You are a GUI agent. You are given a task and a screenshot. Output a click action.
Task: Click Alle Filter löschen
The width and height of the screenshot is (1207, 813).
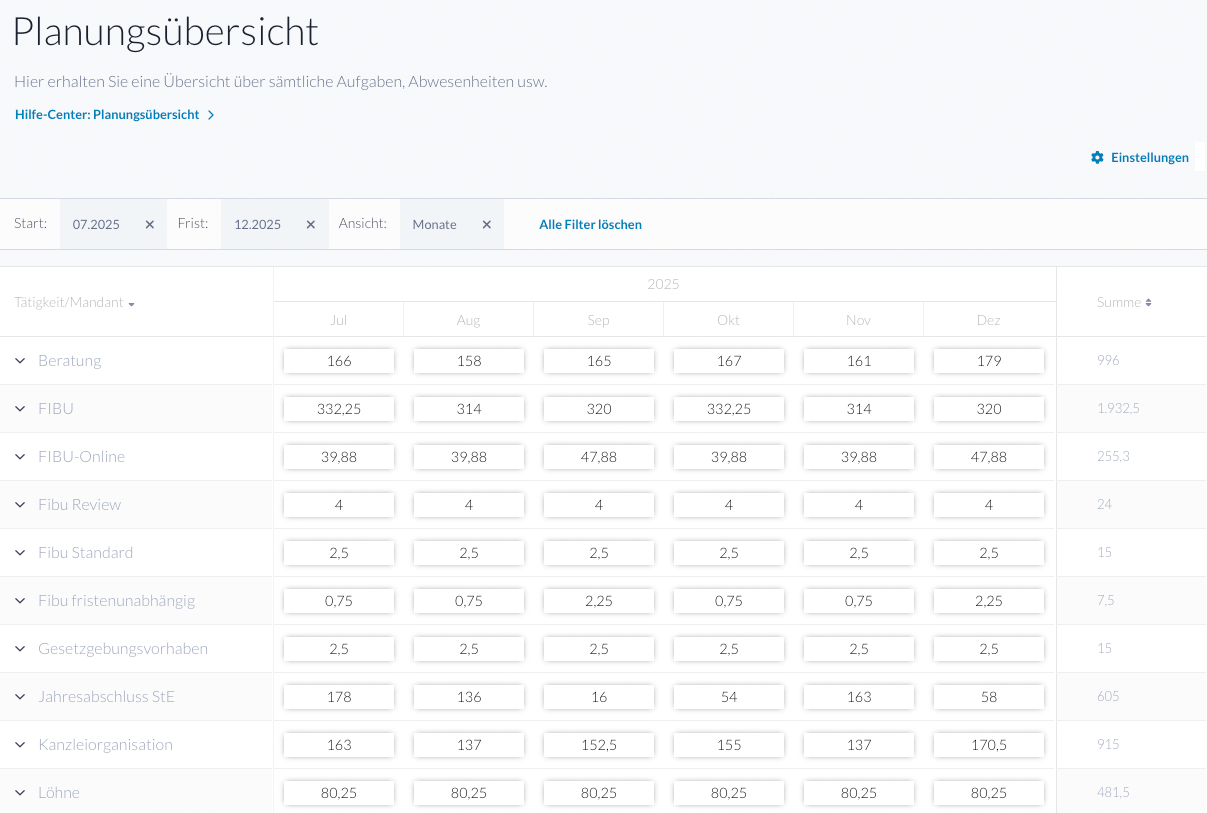tap(590, 225)
